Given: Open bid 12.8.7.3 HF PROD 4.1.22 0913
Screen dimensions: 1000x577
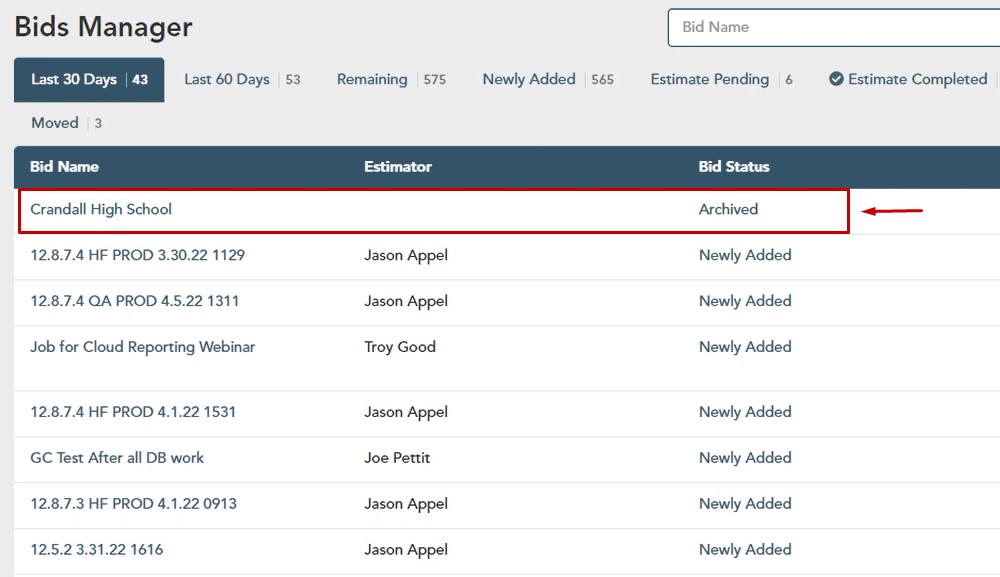Looking at the screenshot, I should tap(133, 504).
